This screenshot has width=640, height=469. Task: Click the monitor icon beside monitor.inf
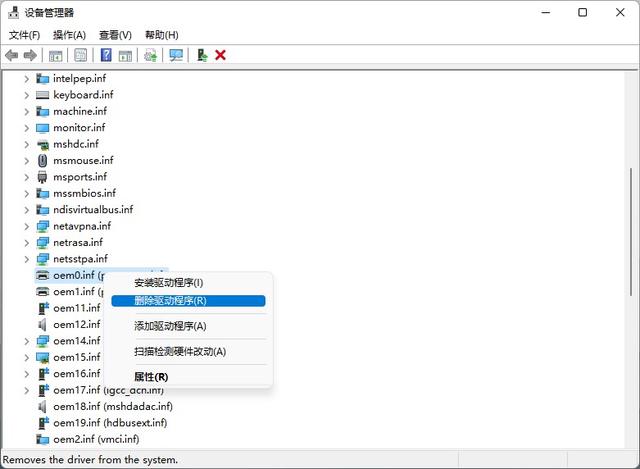(x=42, y=128)
